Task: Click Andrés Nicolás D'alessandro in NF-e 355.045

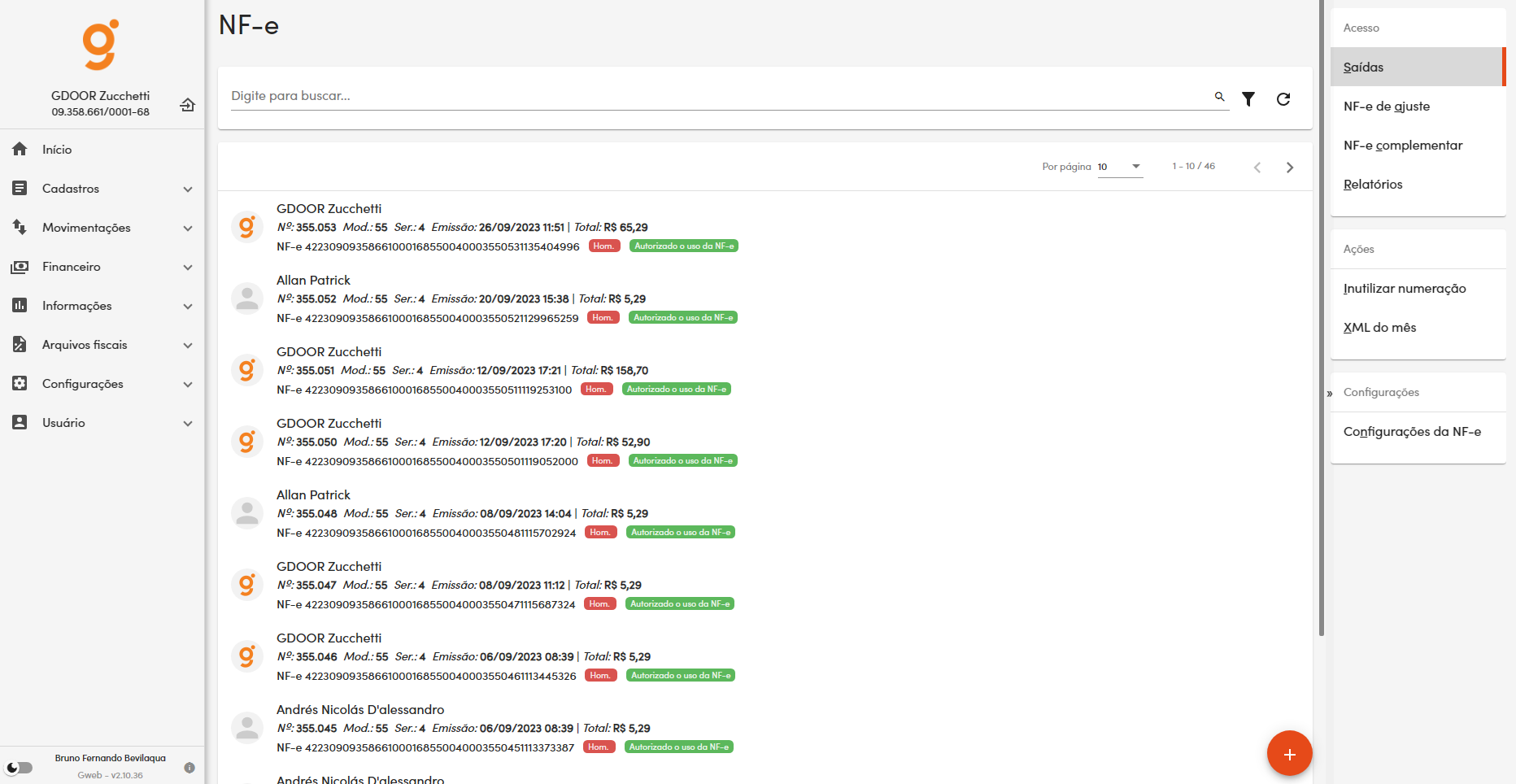Action: (x=360, y=709)
